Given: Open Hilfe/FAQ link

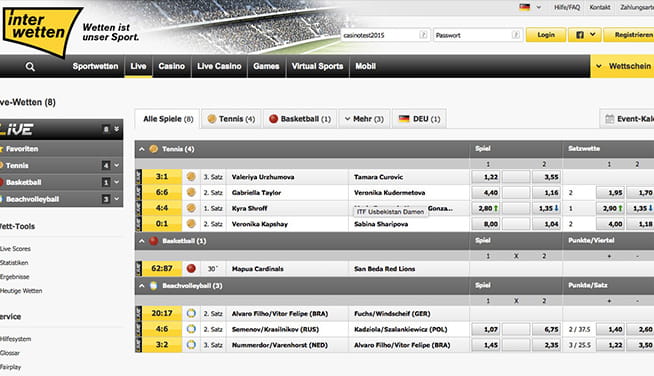Looking at the screenshot, I should click(x=566, y=7).
